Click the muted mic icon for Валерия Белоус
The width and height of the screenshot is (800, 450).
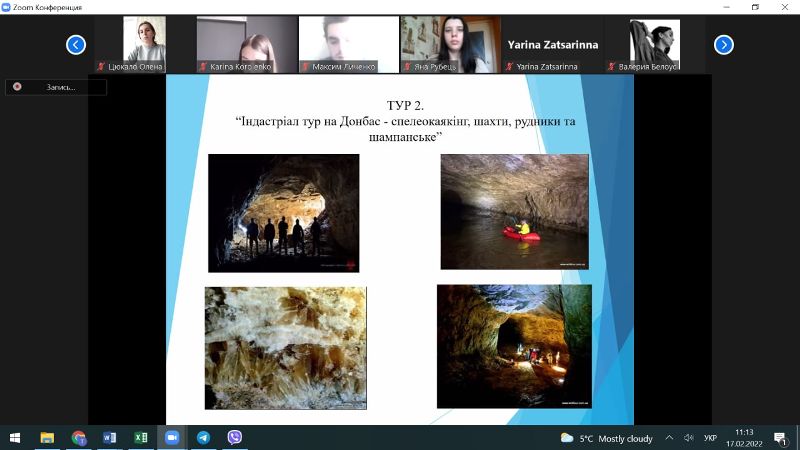pyautogui.click(x=611, y=66)
